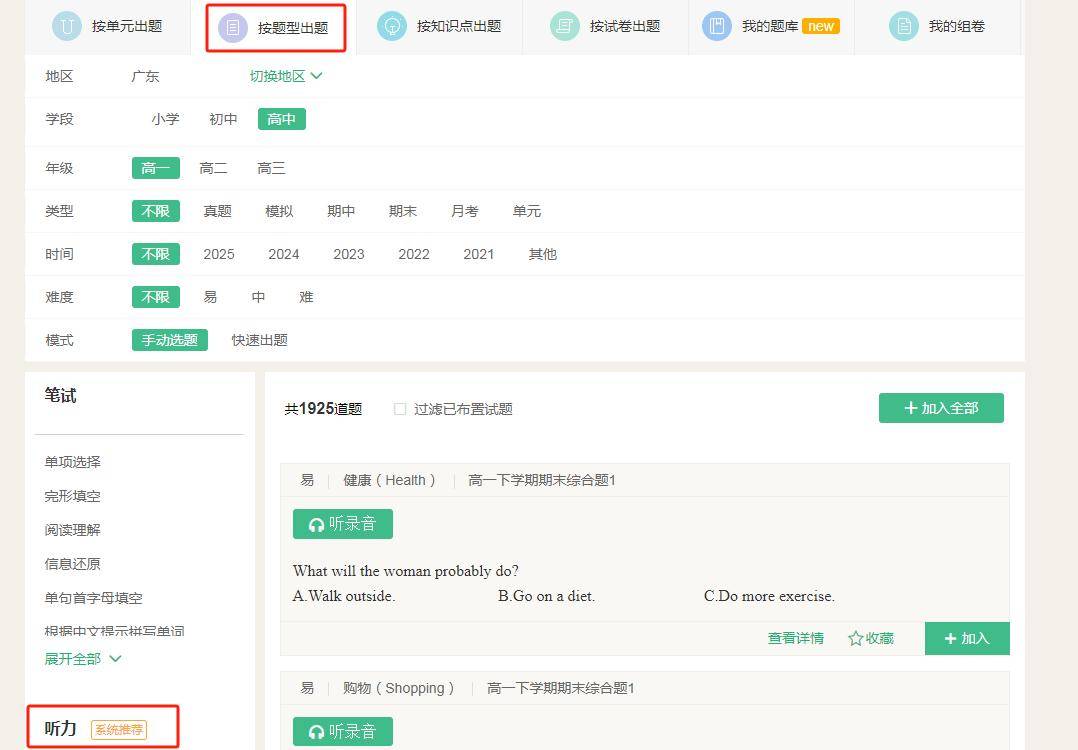Add the Health question with 加入 button
Screen dimensions: 1078x750
[966, 638]
